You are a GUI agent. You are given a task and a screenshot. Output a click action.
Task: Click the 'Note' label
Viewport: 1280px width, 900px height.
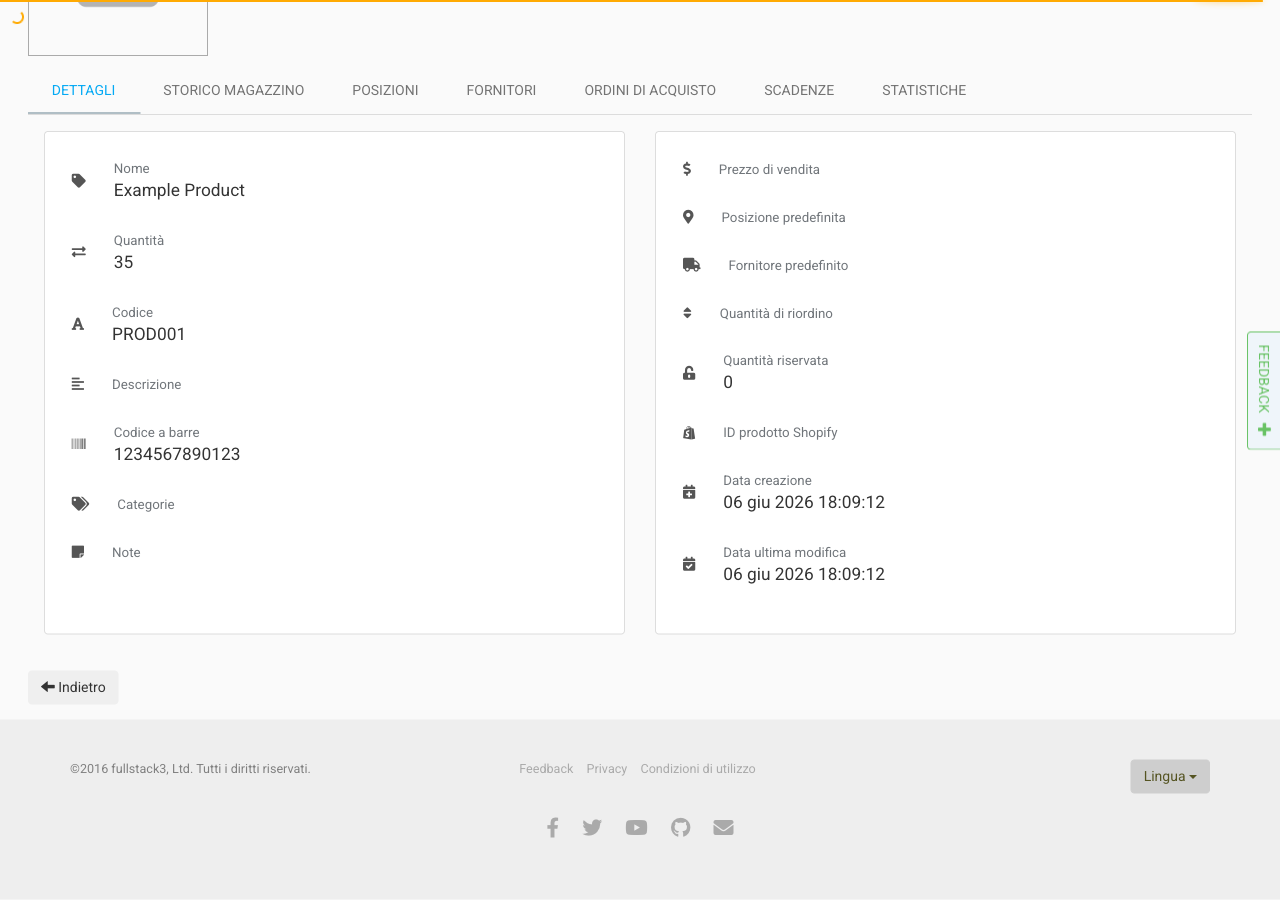(x=126, y=552)
